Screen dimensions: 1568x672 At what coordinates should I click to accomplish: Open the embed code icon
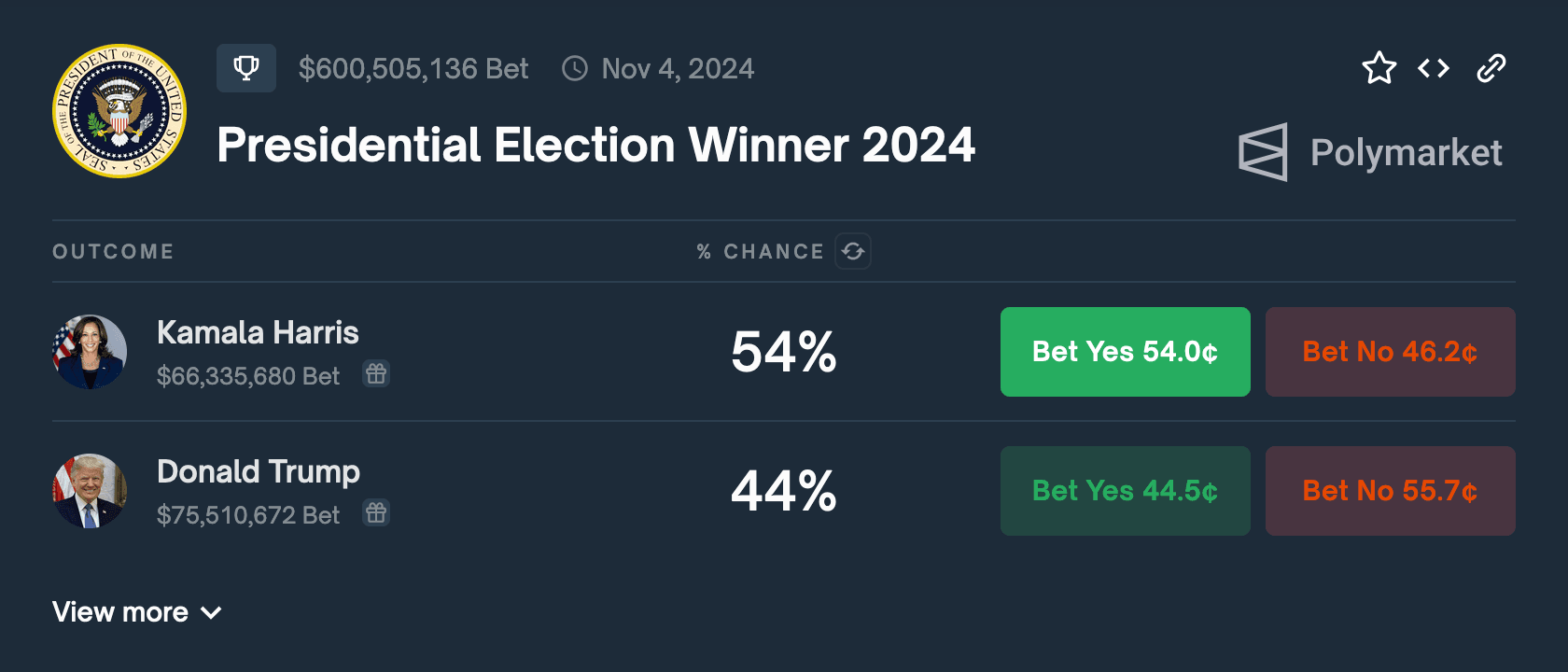pos(1434,68)
